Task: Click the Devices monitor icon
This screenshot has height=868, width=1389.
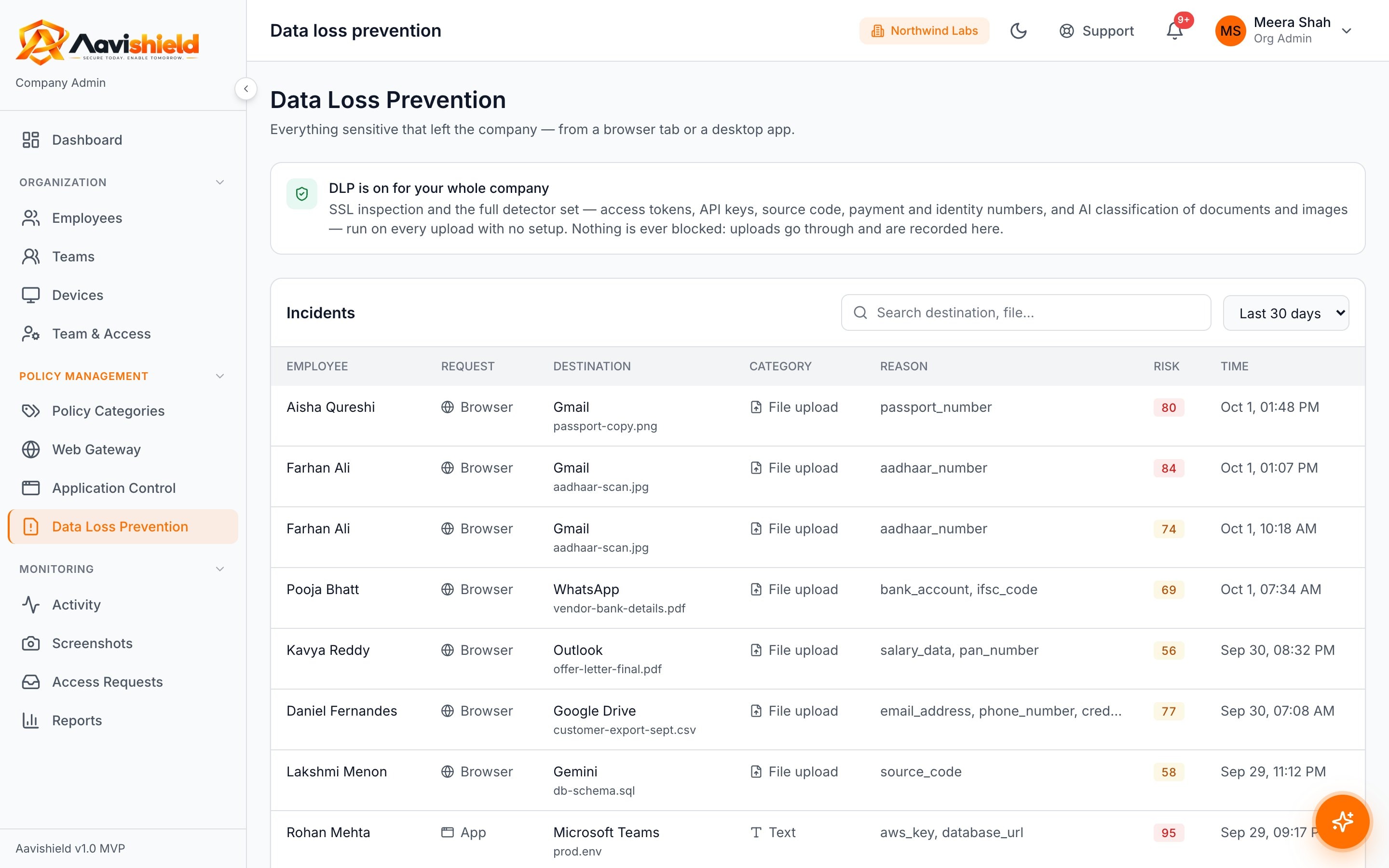Action: [30, 295]
